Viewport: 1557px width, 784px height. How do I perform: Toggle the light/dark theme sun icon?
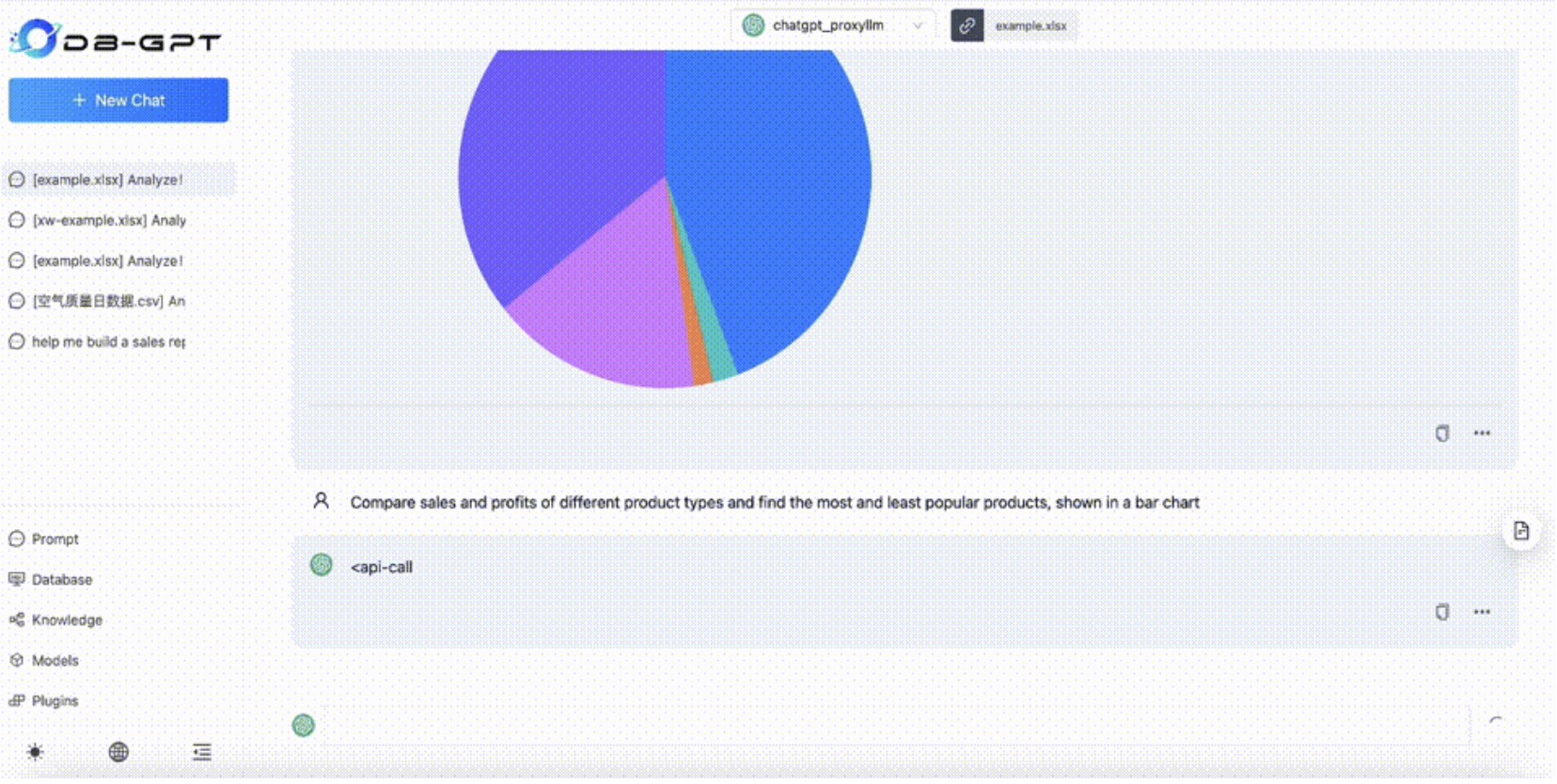click(35, 752)
